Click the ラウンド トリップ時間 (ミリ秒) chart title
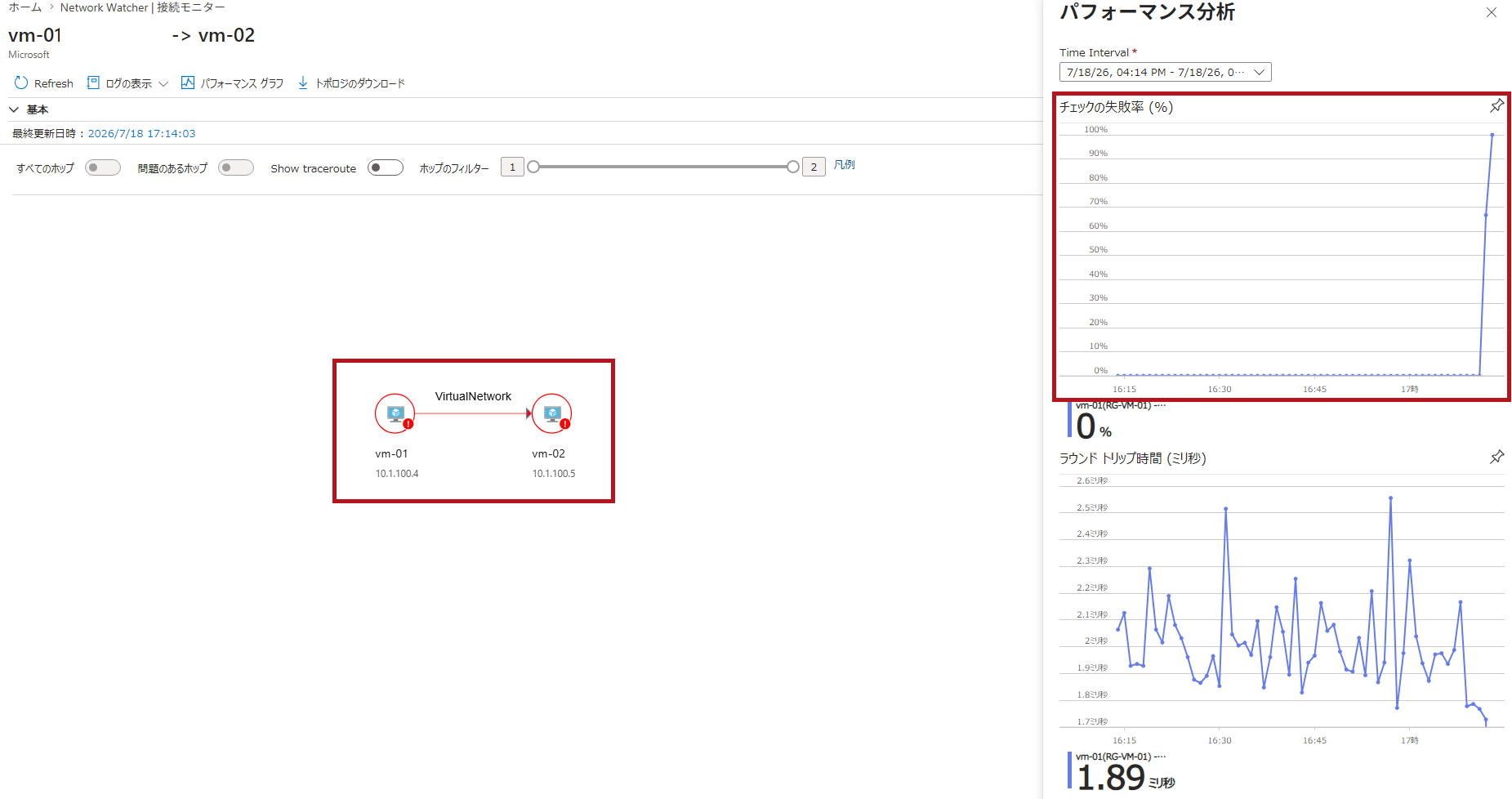Screen dimensions: 1512x799 tap(1132, 458)
